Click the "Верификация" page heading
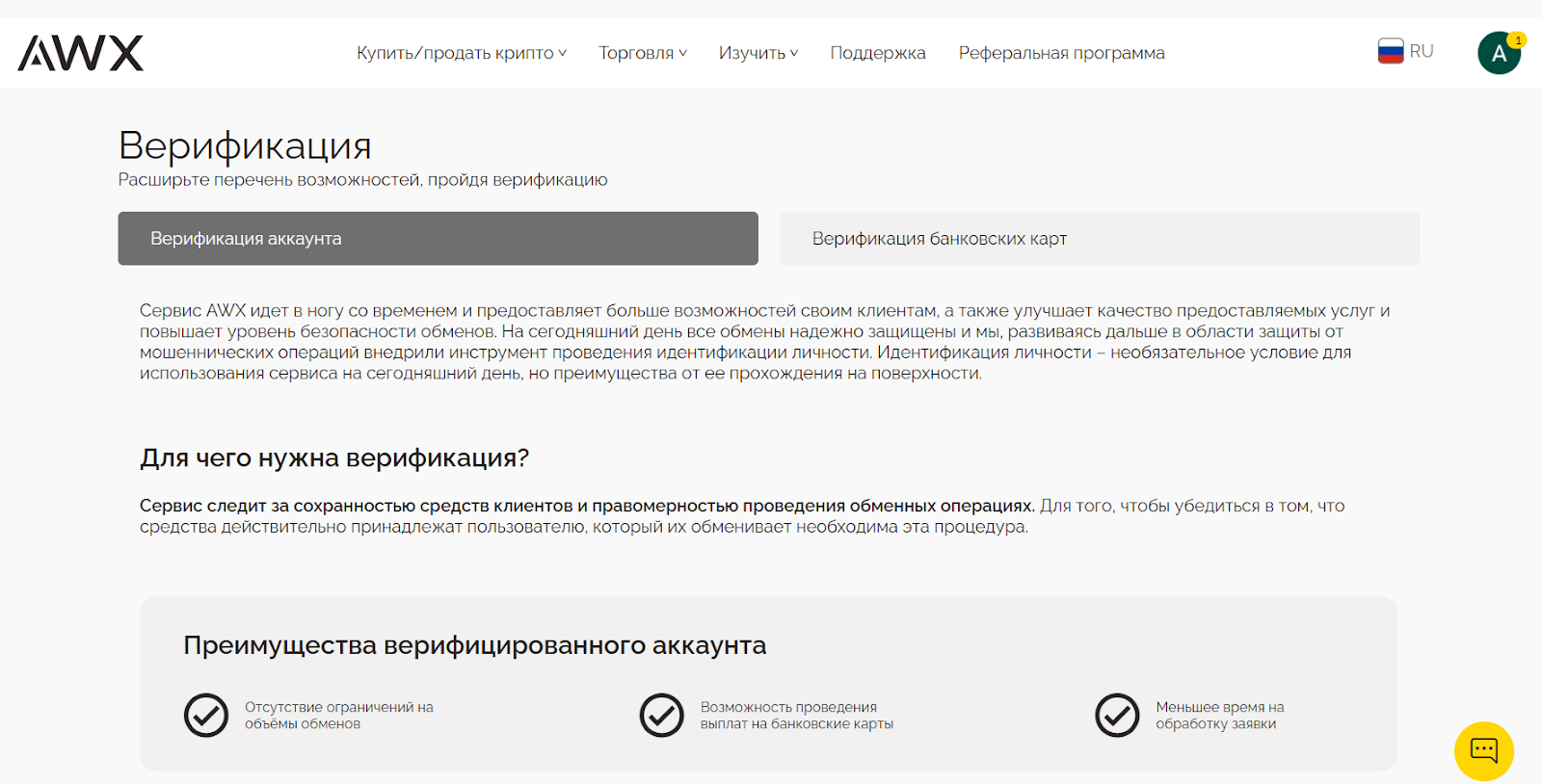 click(245, 145)
